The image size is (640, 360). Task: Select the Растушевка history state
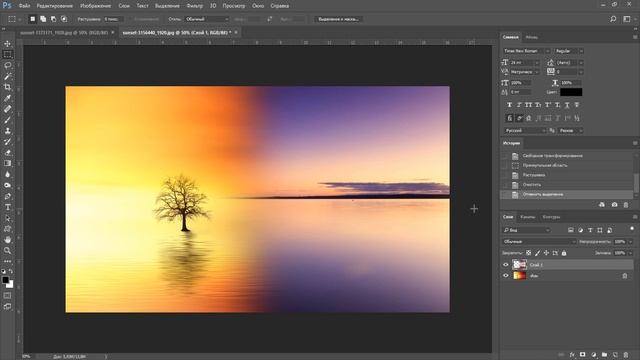coord(534,175)
